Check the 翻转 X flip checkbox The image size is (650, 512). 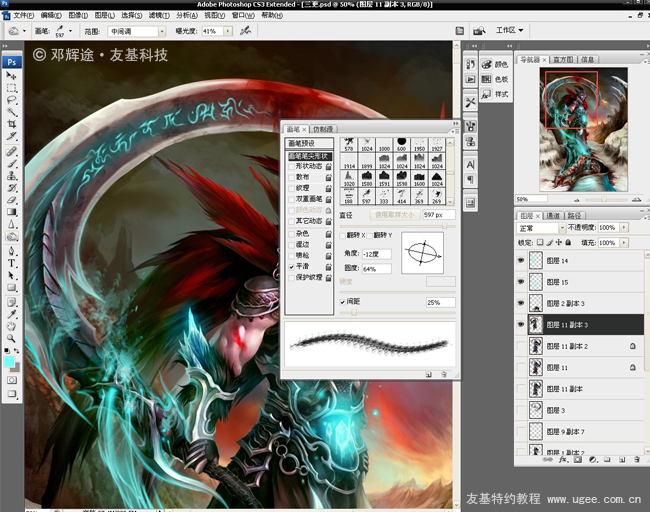[342, 235]
